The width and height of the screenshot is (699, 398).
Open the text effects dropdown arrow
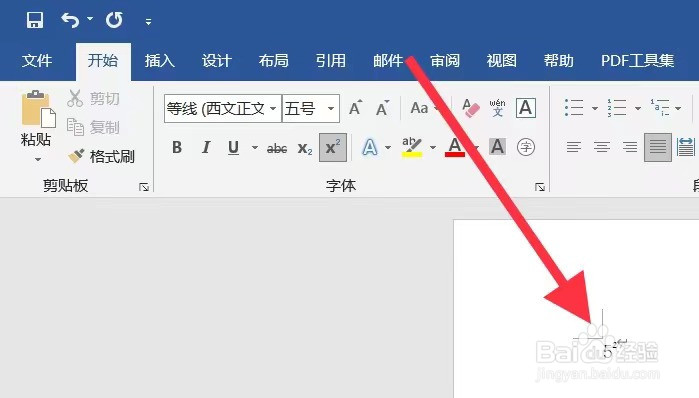coord(388,147)
